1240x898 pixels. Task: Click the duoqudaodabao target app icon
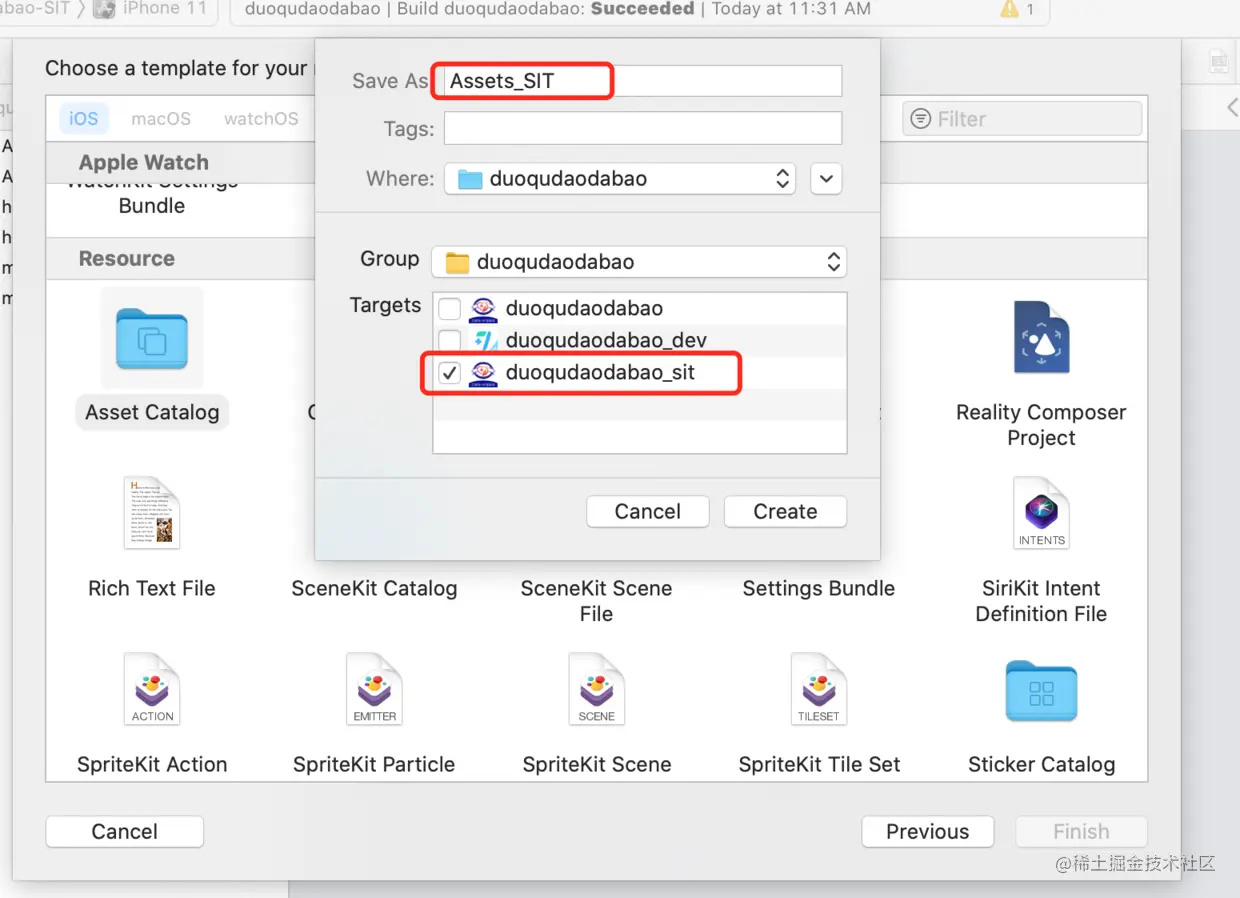[x=484, y=309]
